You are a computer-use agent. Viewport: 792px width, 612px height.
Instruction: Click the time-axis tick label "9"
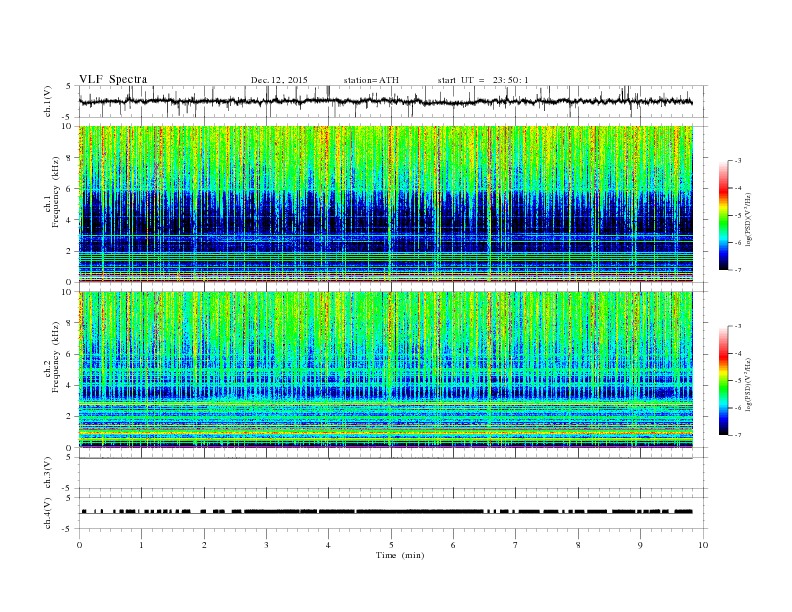coord(640,545)
